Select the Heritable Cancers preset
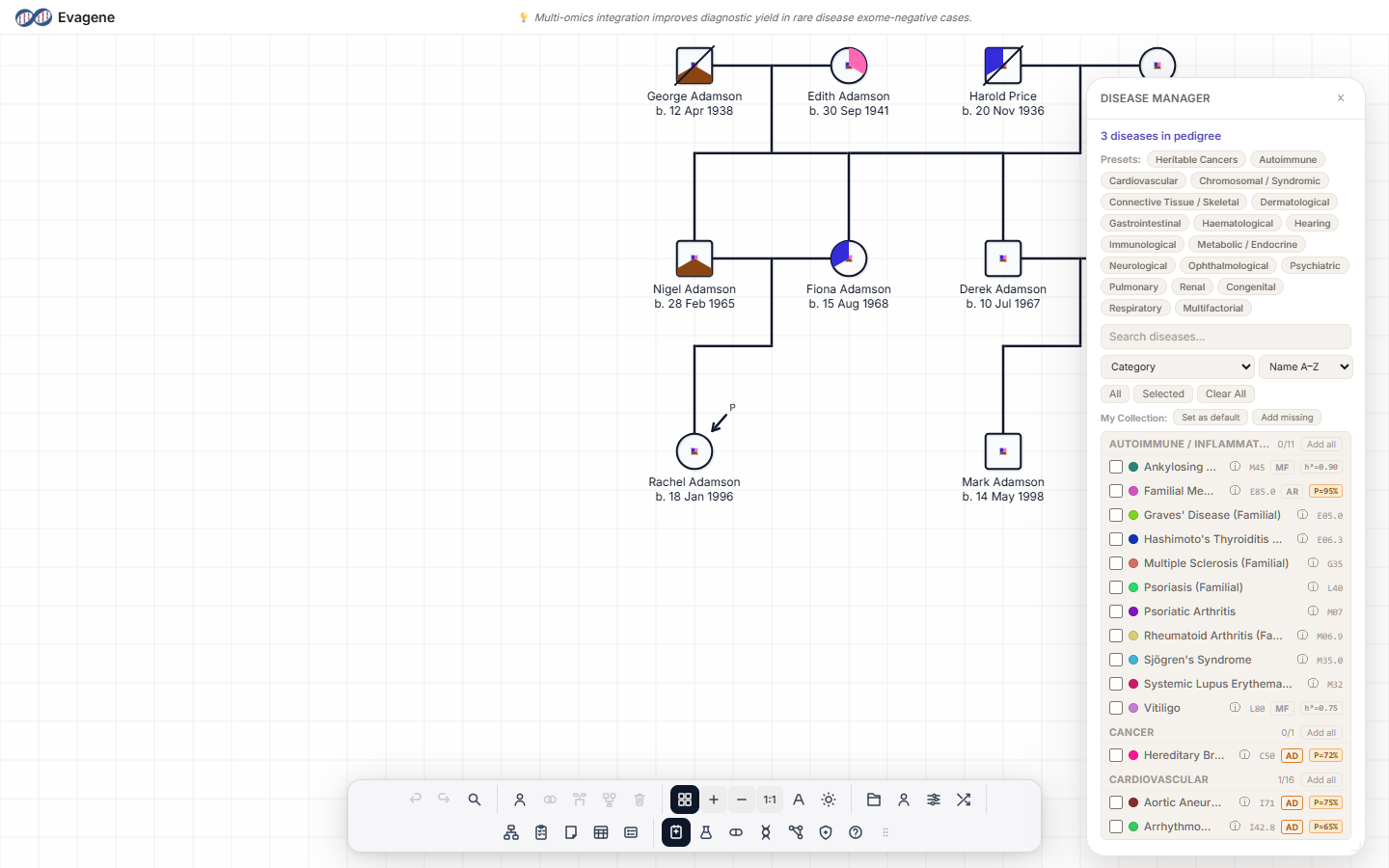 pyautogui.click(x=1196, y=160)
